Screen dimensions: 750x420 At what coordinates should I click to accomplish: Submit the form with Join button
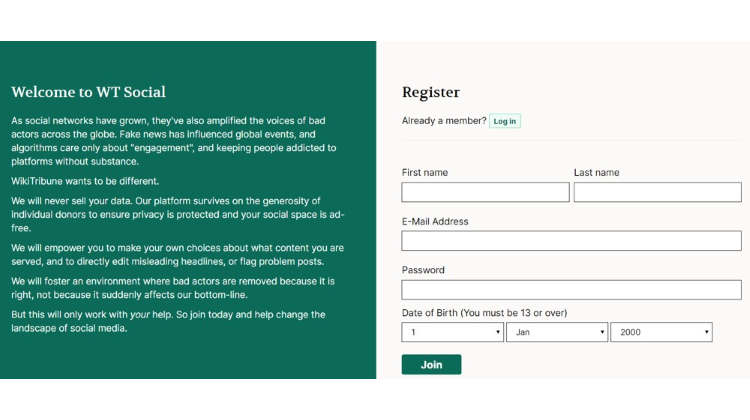431,365
